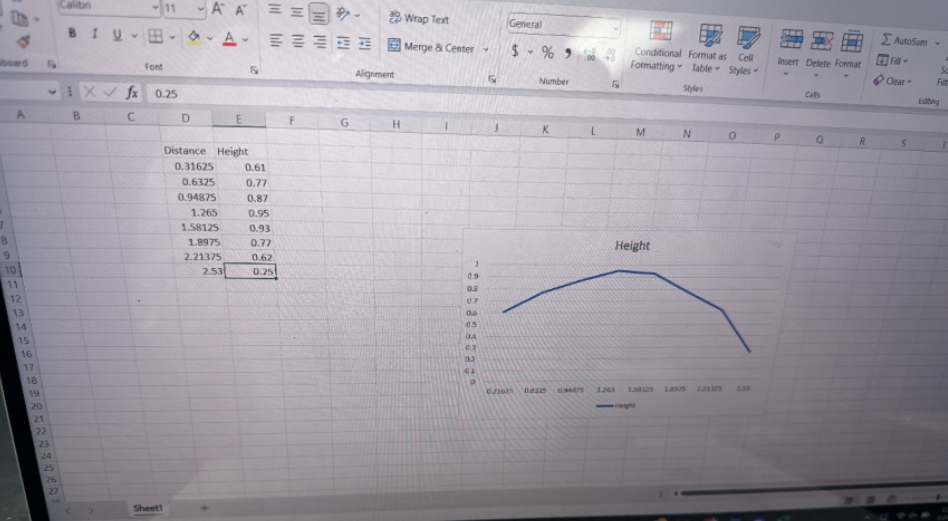Click the Orientation text-angle icon
This screenshot has height=521, width=948.
(343, 13)
